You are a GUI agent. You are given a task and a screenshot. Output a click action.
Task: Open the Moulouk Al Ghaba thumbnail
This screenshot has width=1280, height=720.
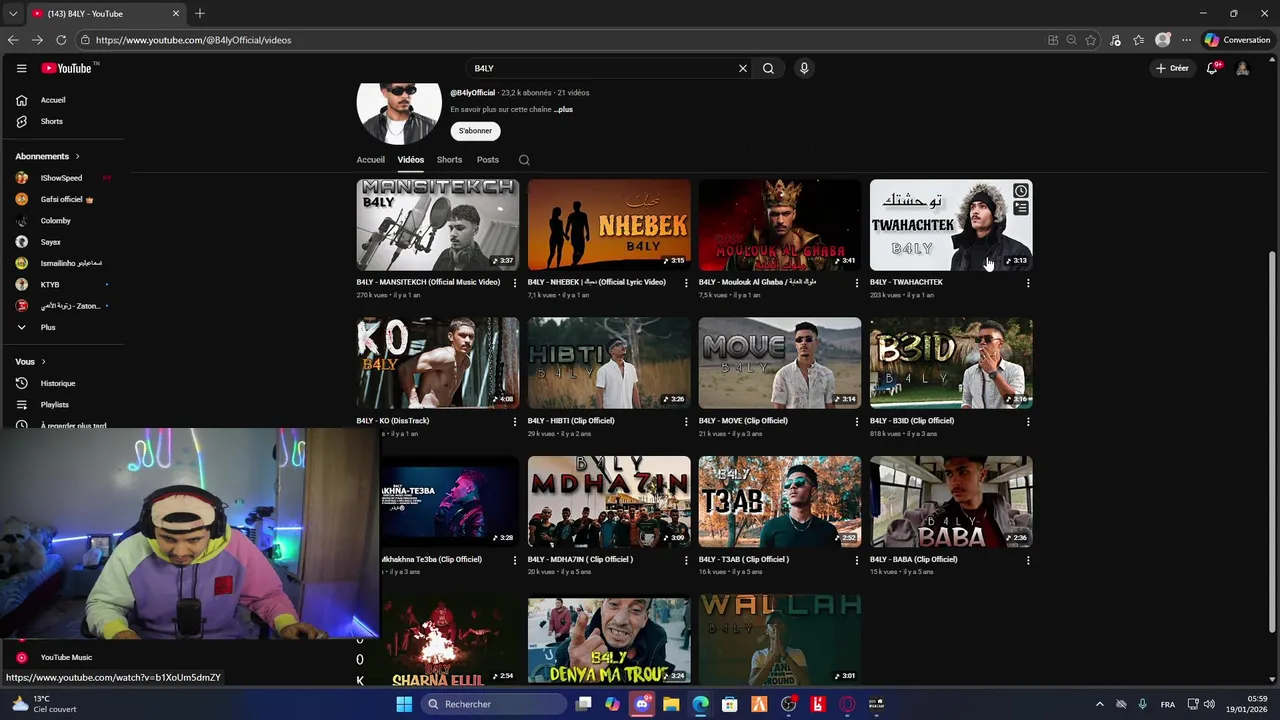coord(780,225)
